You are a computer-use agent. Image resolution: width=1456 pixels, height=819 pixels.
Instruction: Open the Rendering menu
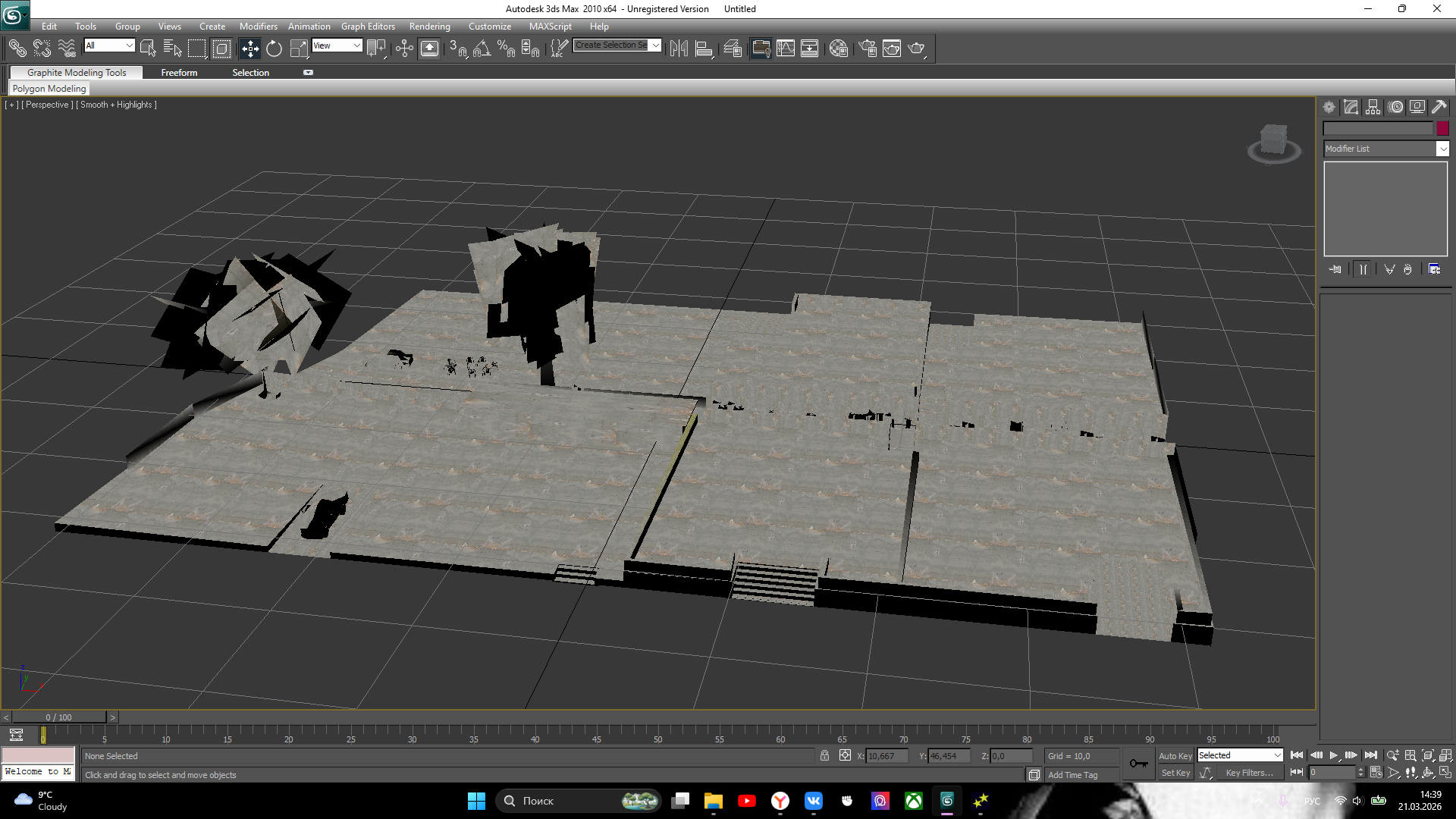click(x=429, y=26)
